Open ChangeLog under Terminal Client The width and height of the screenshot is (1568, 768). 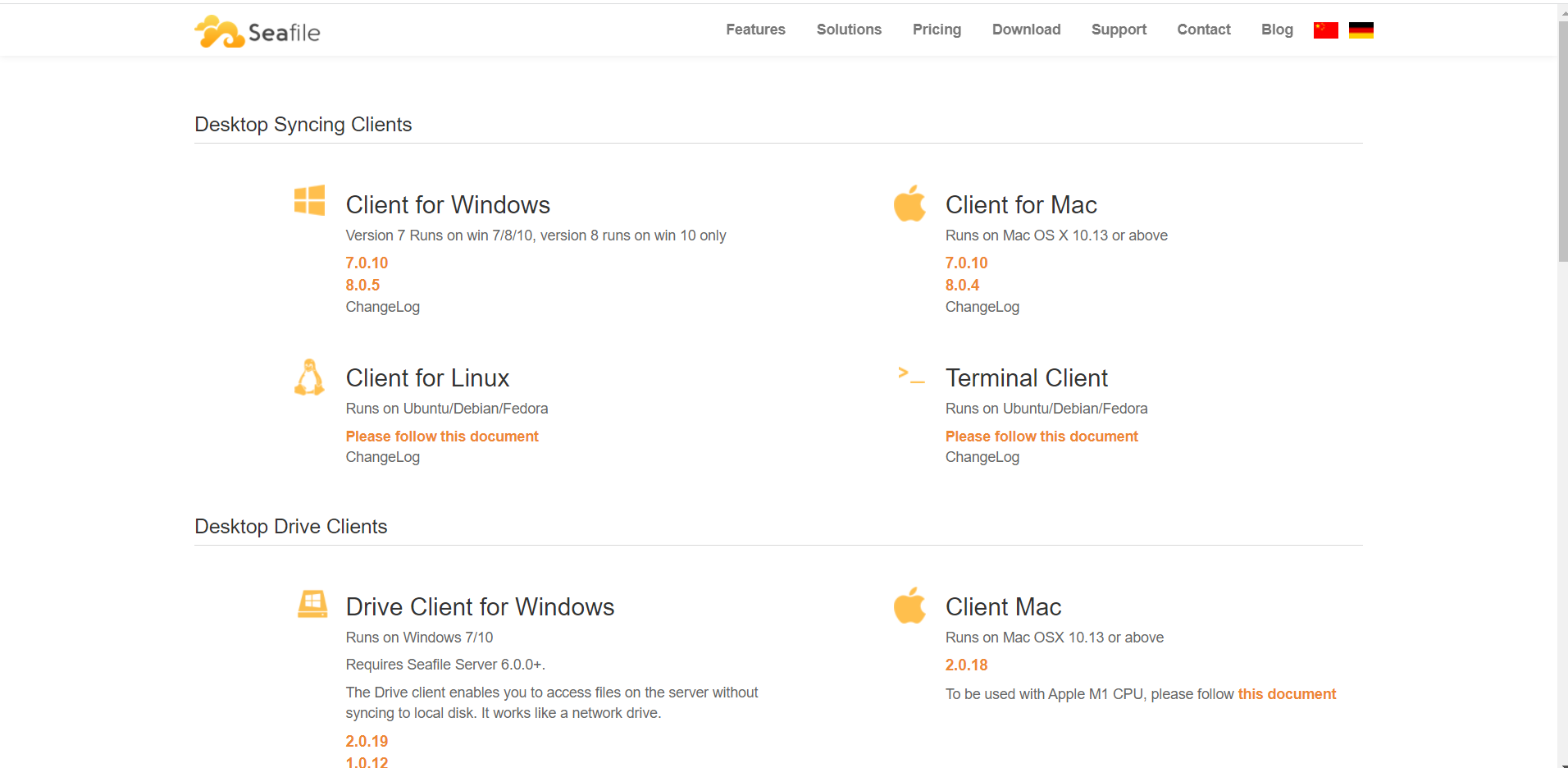click(982, 457)
